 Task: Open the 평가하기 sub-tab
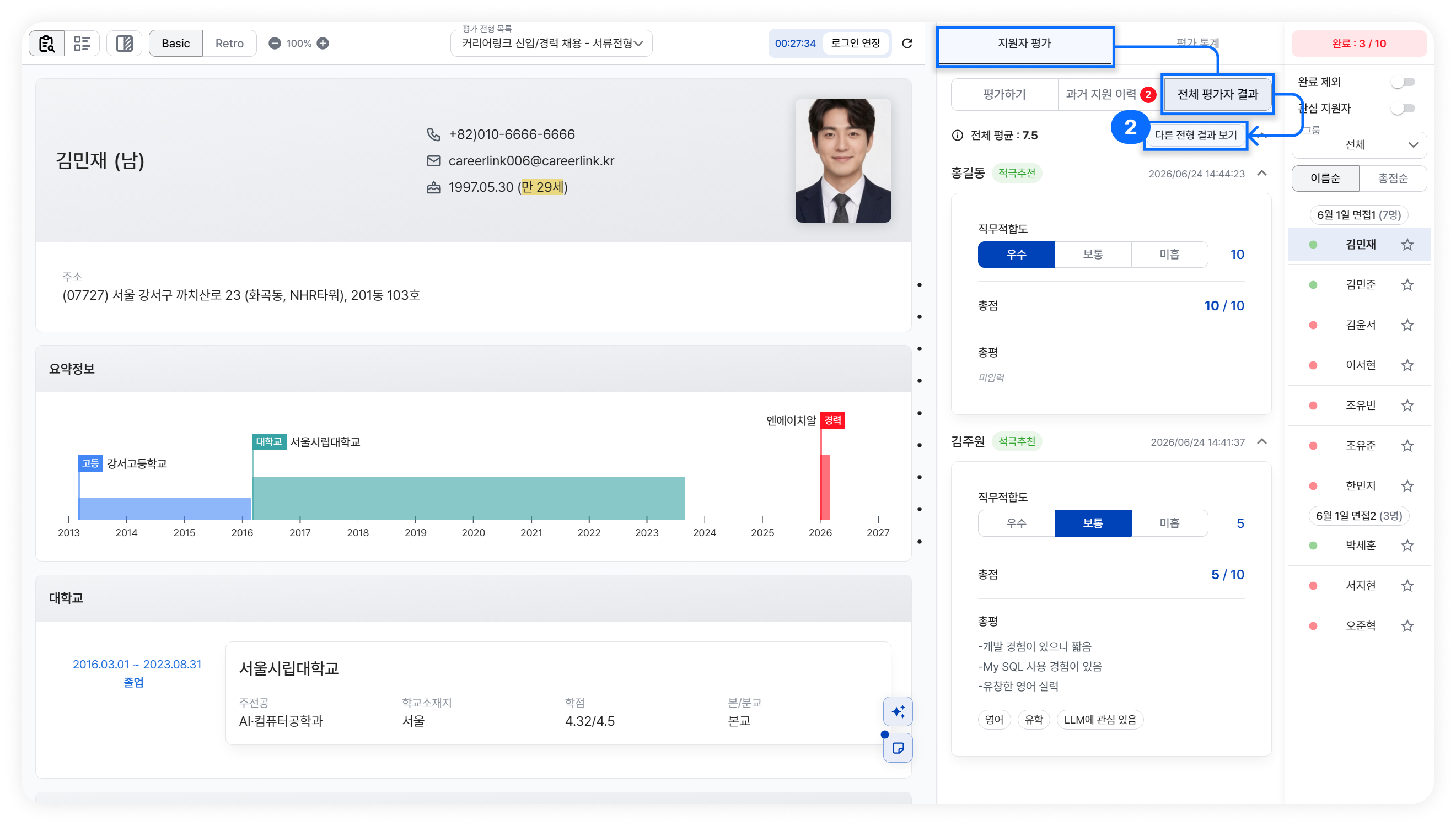1004,94
